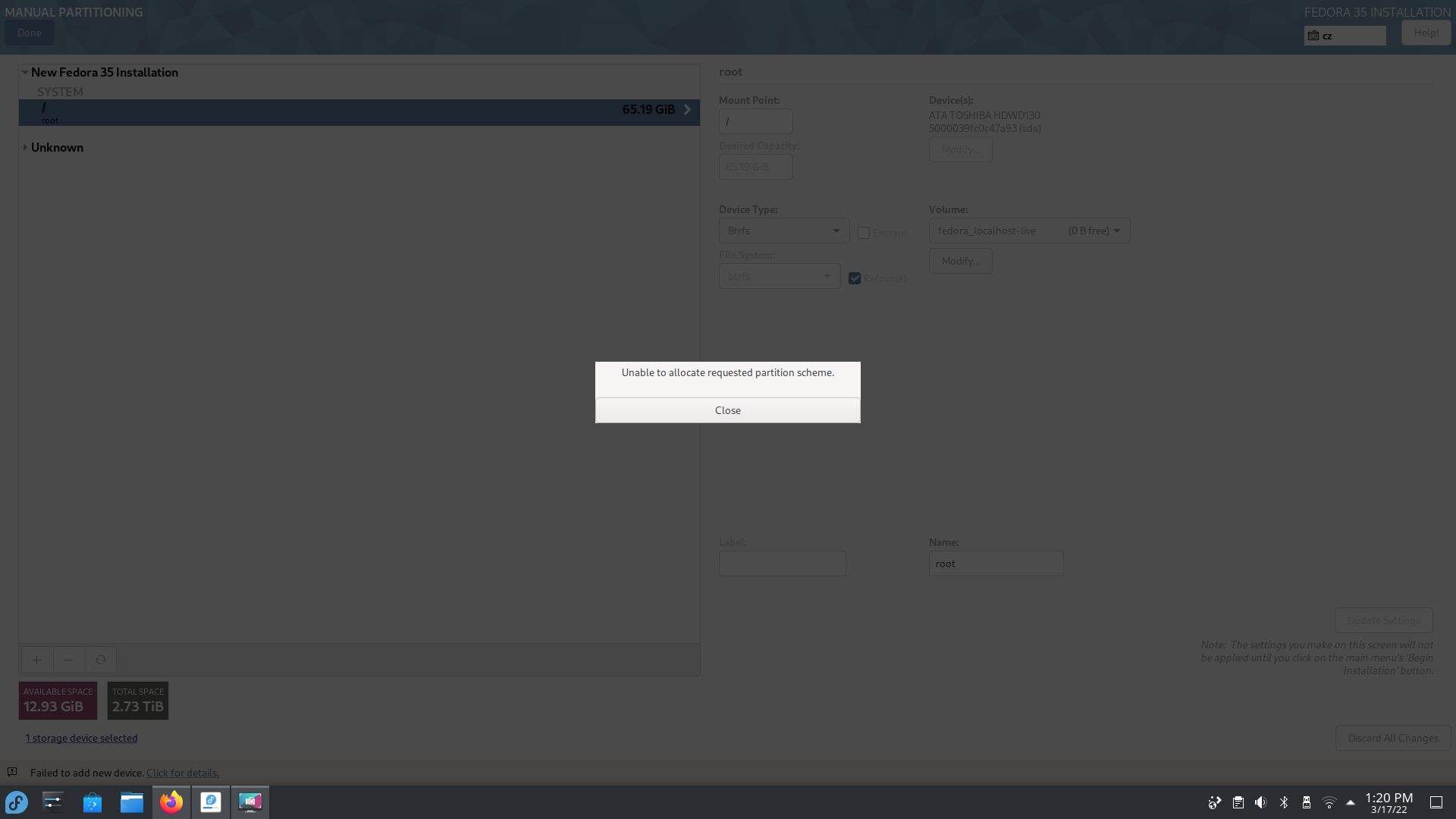Open Firefox from the taskbar
The width and height of the screenshot is (1456, 819).
[x=171, y=802]
